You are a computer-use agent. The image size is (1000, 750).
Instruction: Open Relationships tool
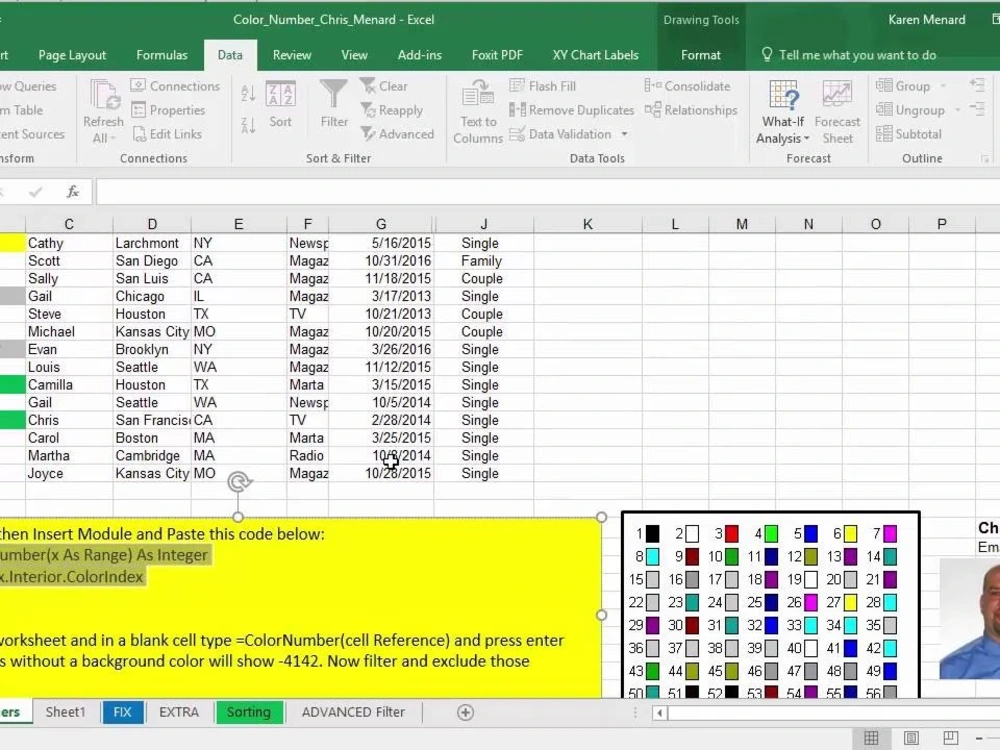click(x=691, y=110)
